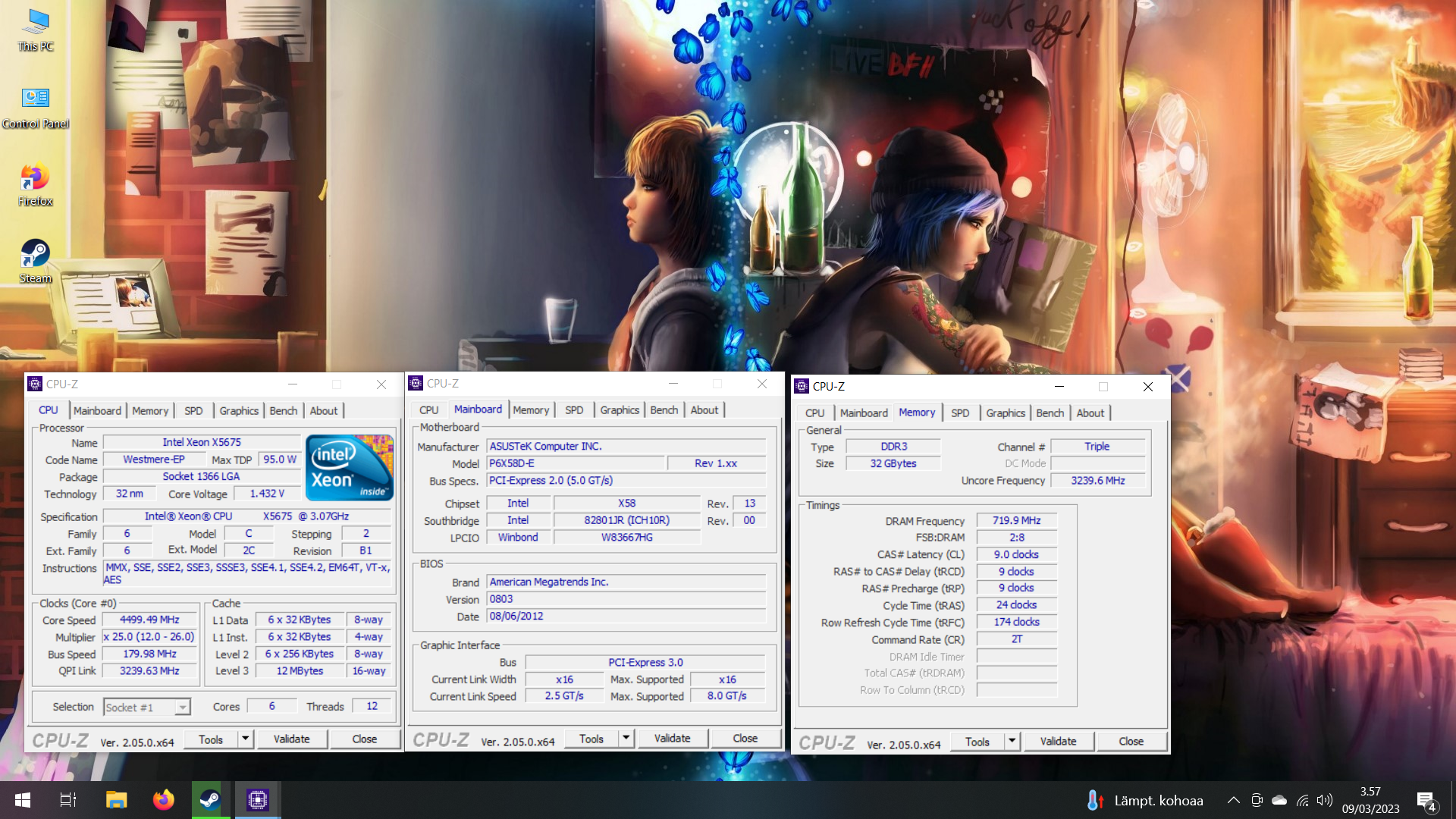Launch Firefox from the desktop shortcut
Image resolution: width=1456 pixels, height=819 pixels.
click(x=36, y=185)
